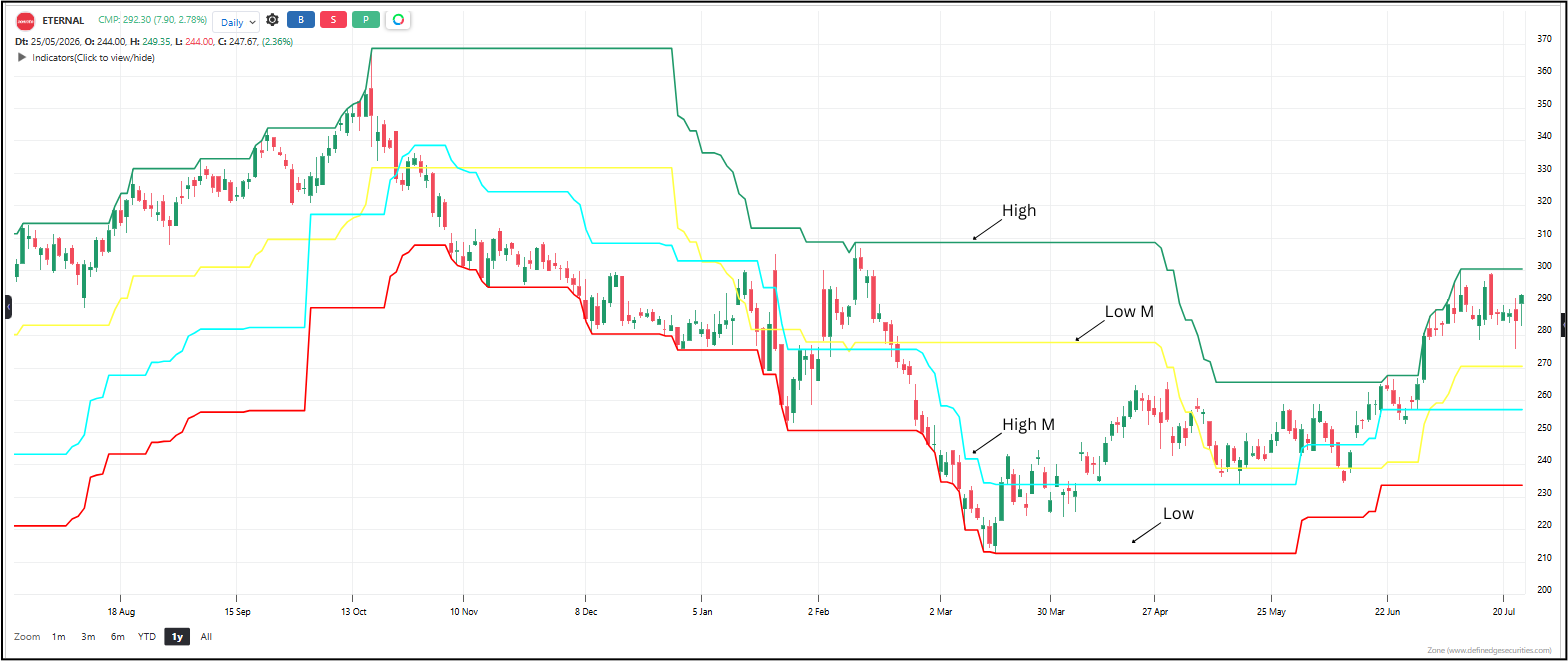The height and width of the screenshot is (661, 1568).
Task: Open the definedgesecurities.com zone link
Action: pyautogui.click(x=1490, y=651)
